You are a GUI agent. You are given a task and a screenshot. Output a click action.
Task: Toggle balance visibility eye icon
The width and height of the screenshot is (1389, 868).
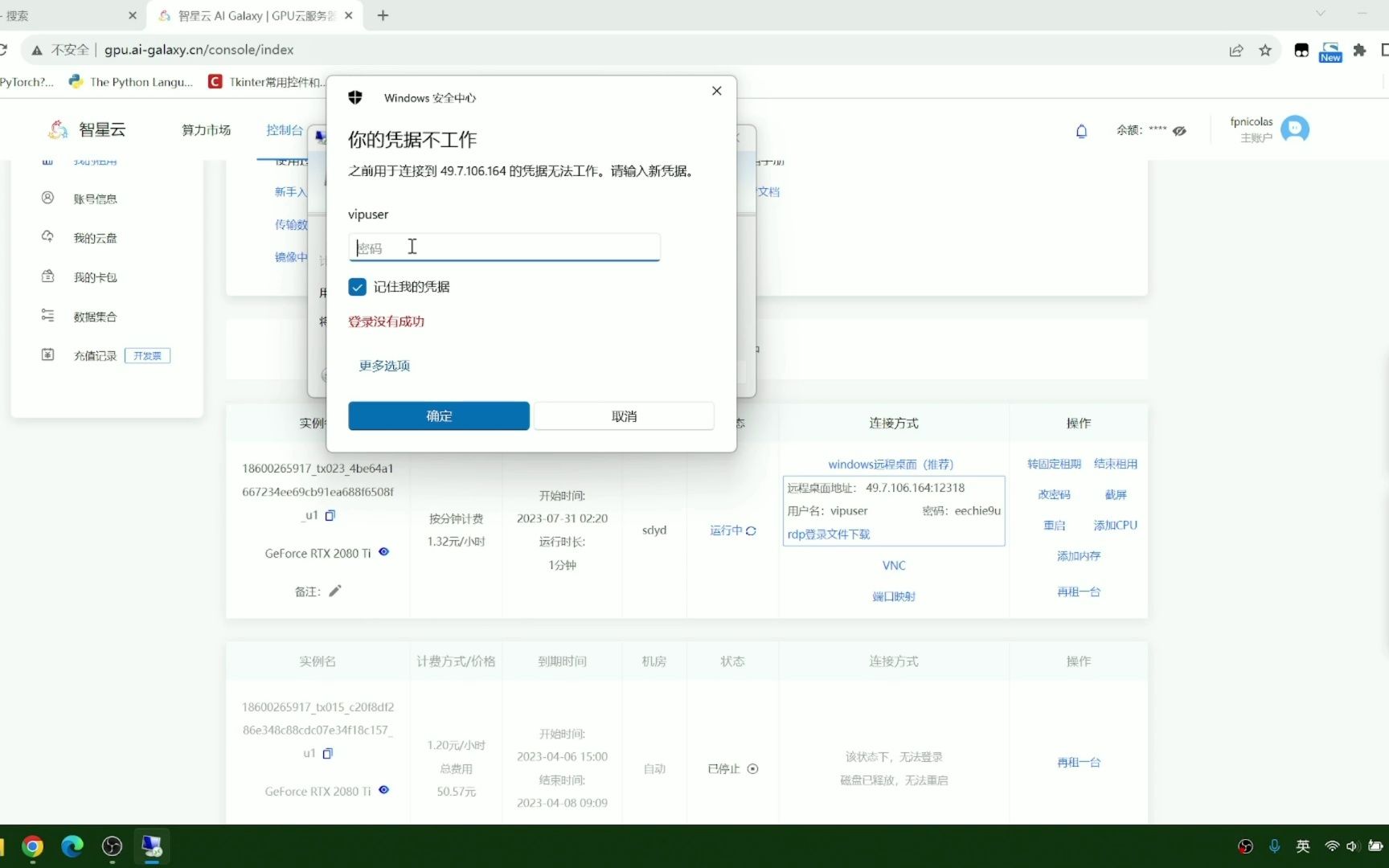coord(1179,130)
